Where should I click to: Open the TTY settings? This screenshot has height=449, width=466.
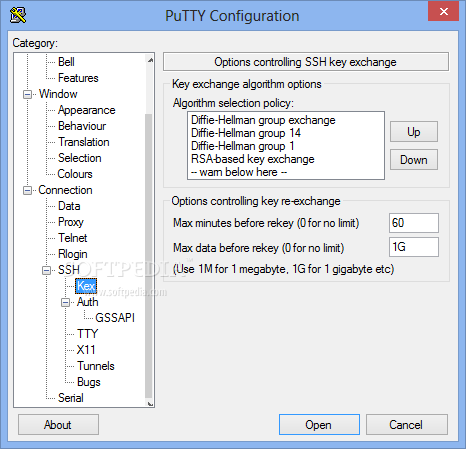(87, 334)
